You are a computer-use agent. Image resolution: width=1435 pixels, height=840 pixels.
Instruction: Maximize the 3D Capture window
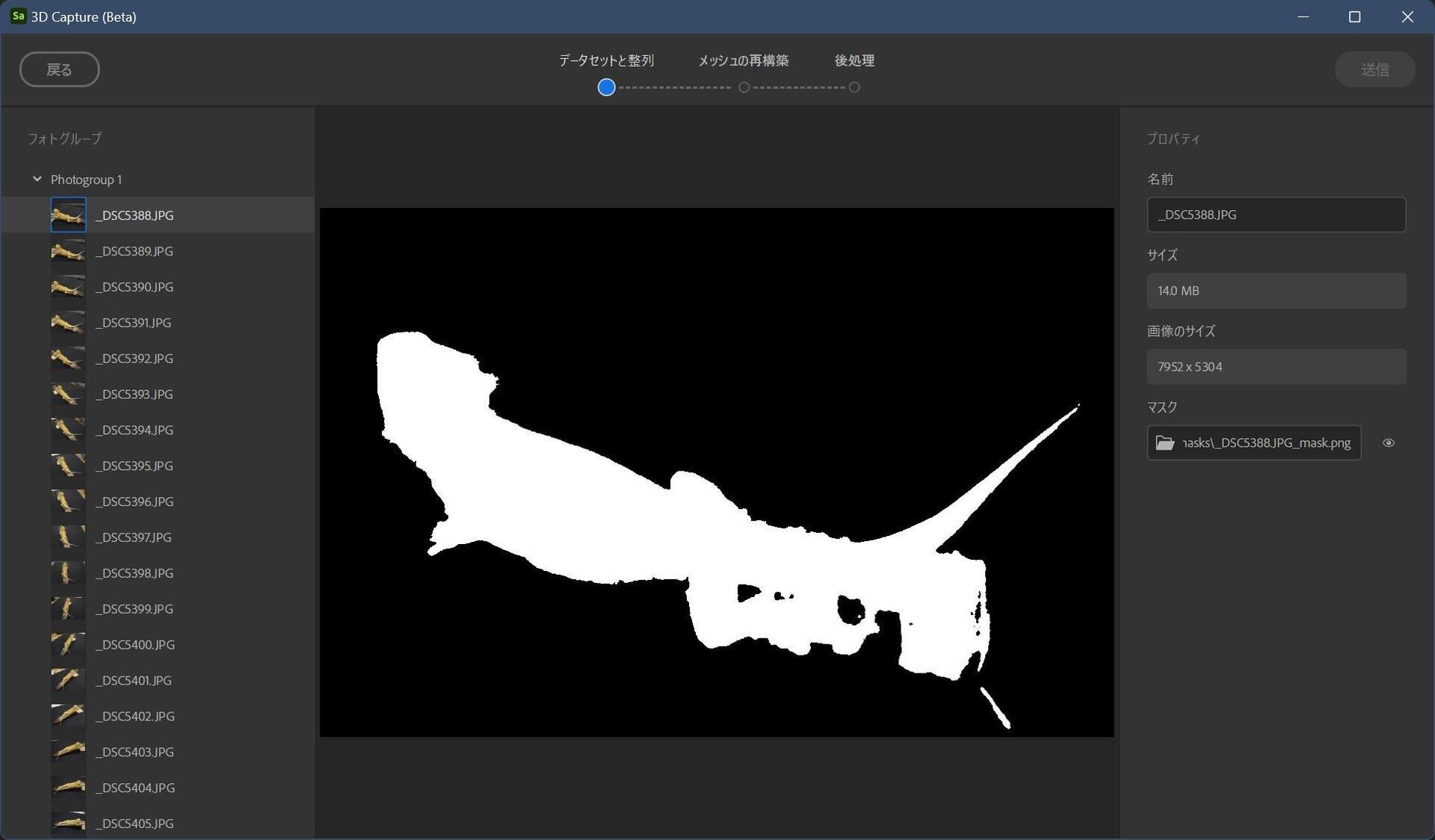click(x=1354, y=16)
